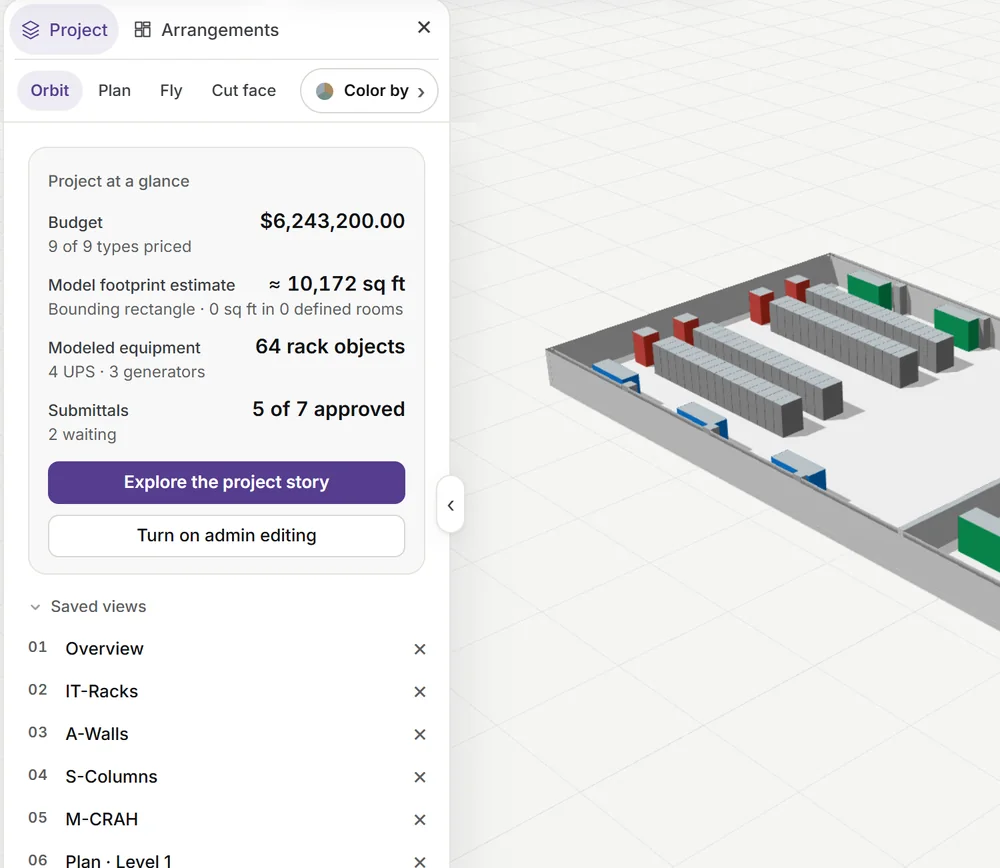Open the S-Columns saved view
This screenshot has height=868, width=1000.
click(x=112, y=777)
